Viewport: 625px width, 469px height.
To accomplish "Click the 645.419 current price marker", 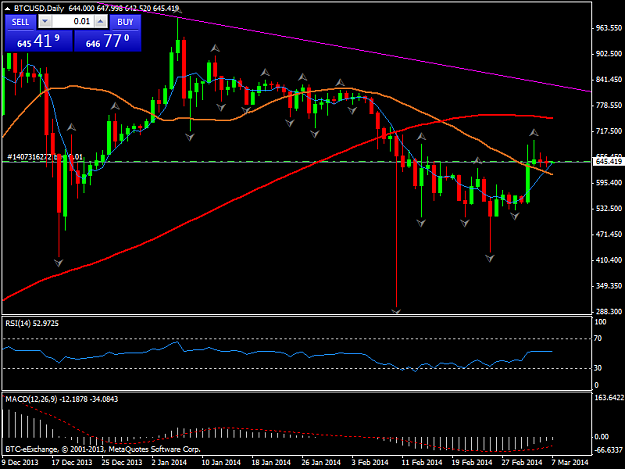I will pyautogui.click(x=608, y=161).
